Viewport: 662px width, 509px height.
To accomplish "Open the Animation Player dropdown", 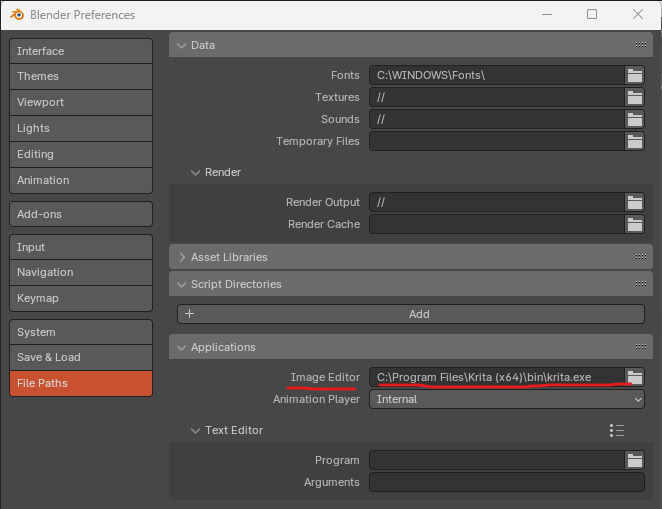I will [x=507, y=399].
